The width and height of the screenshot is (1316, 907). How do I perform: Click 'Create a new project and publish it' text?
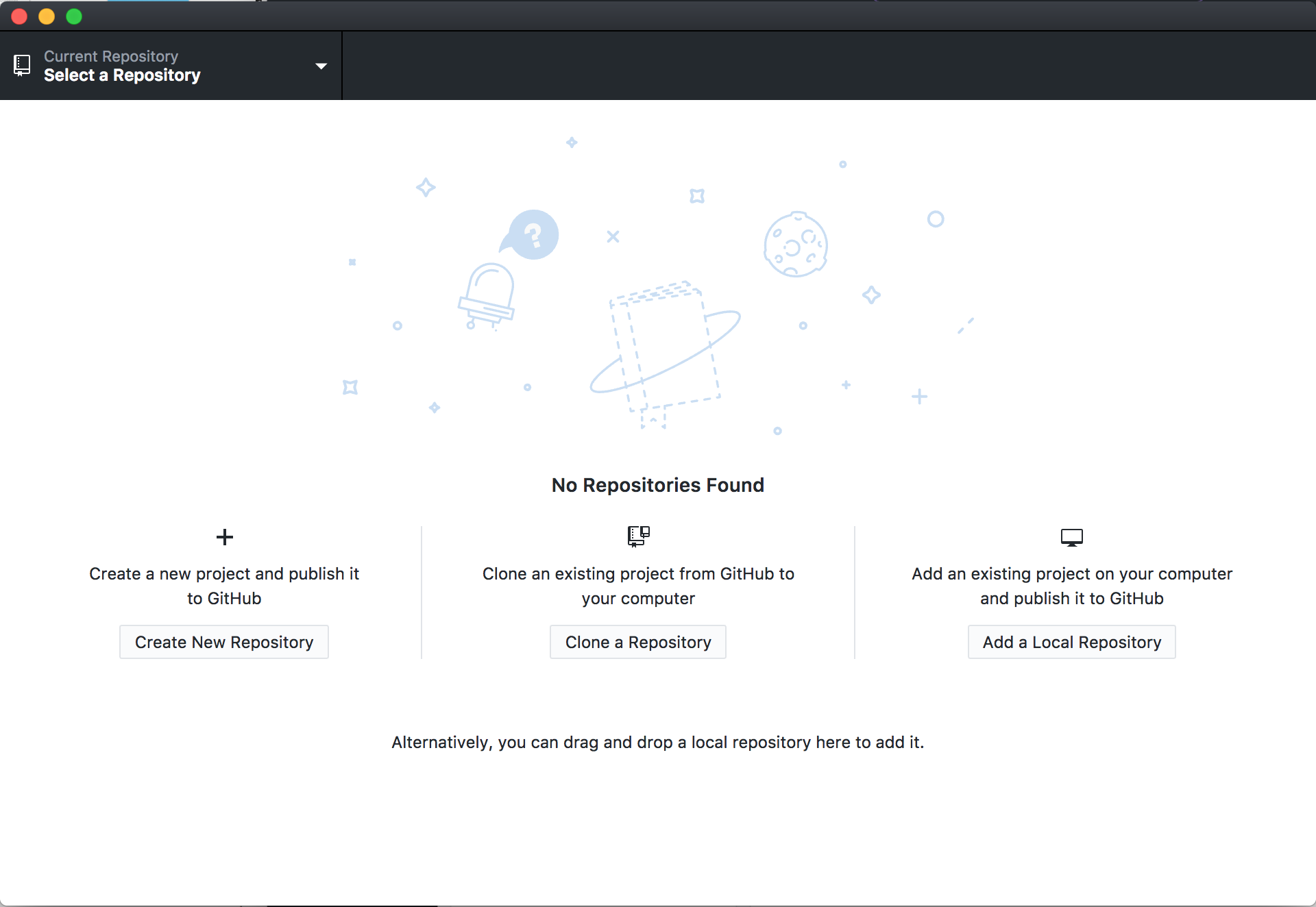[224, 586]
